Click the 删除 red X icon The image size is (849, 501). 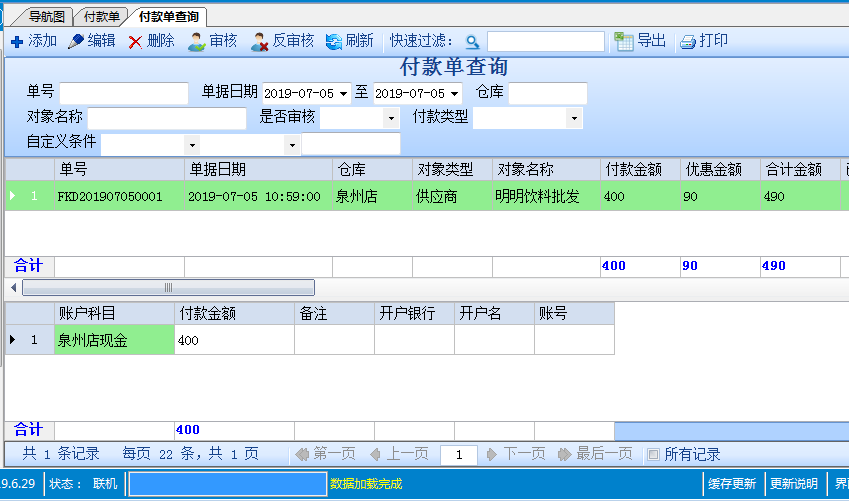[135, 42]
